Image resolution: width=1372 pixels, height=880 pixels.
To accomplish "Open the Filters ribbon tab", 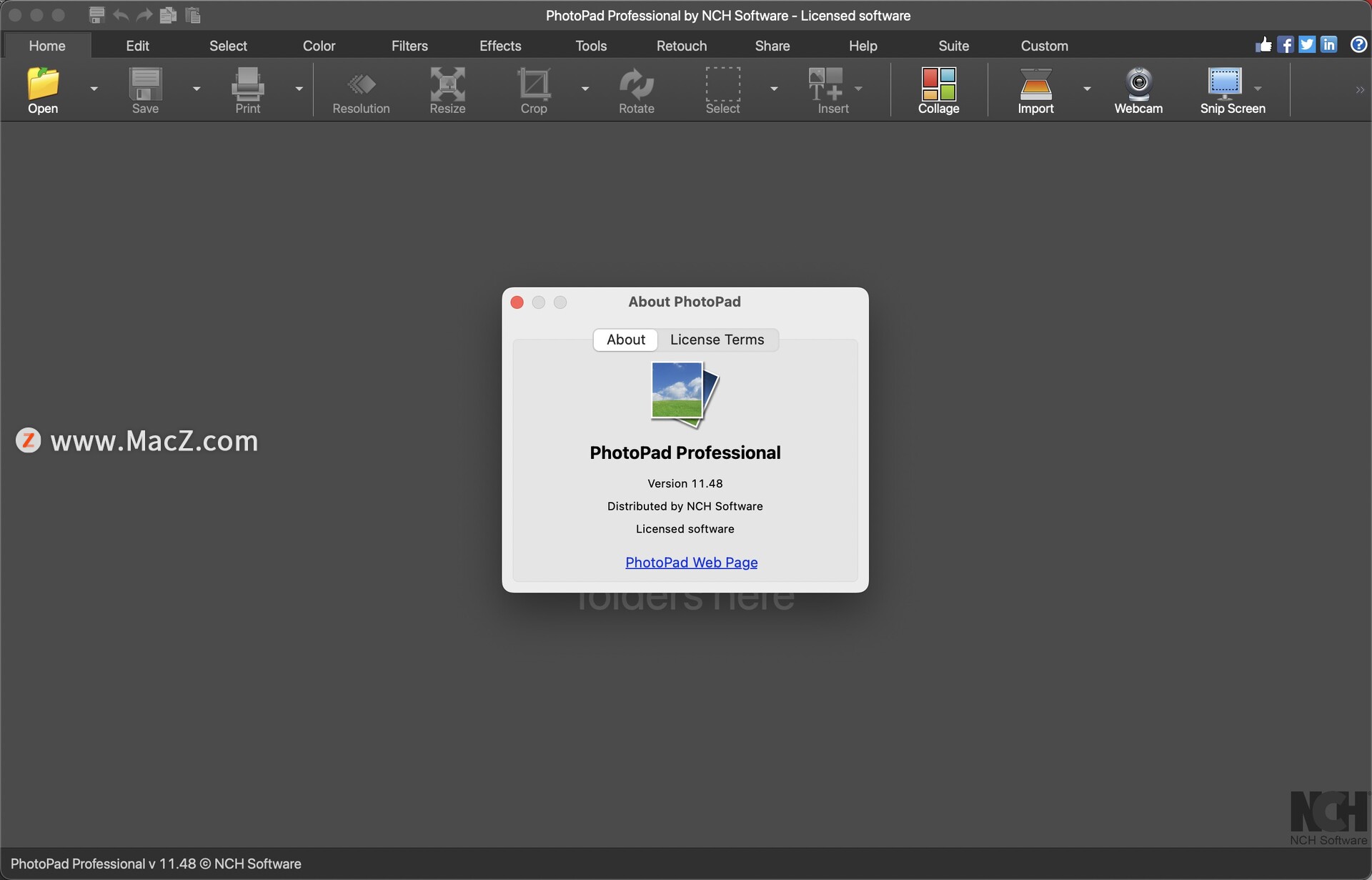I will pos(409,46).
